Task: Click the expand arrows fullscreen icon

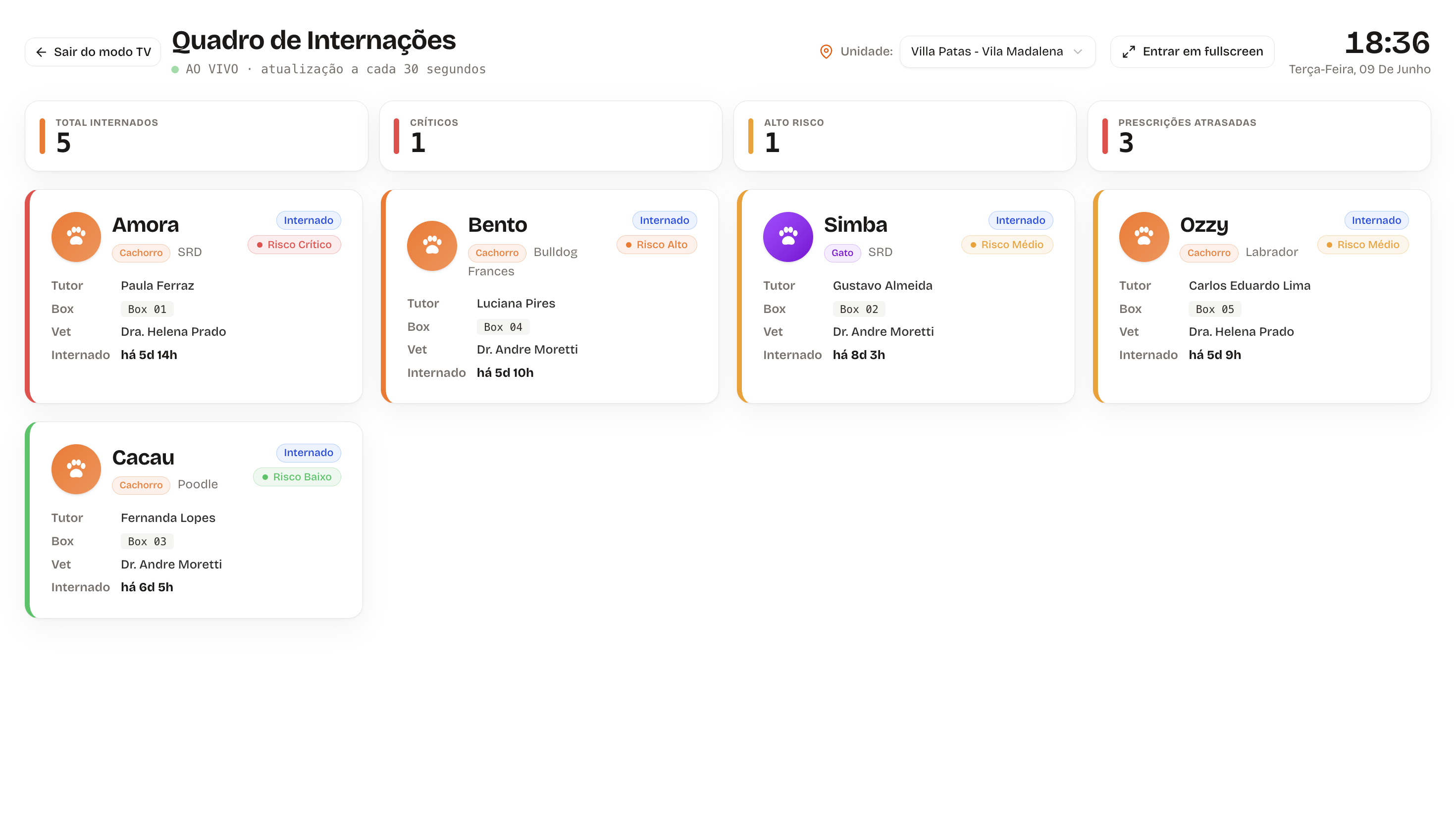Action: pos(1128,52)
